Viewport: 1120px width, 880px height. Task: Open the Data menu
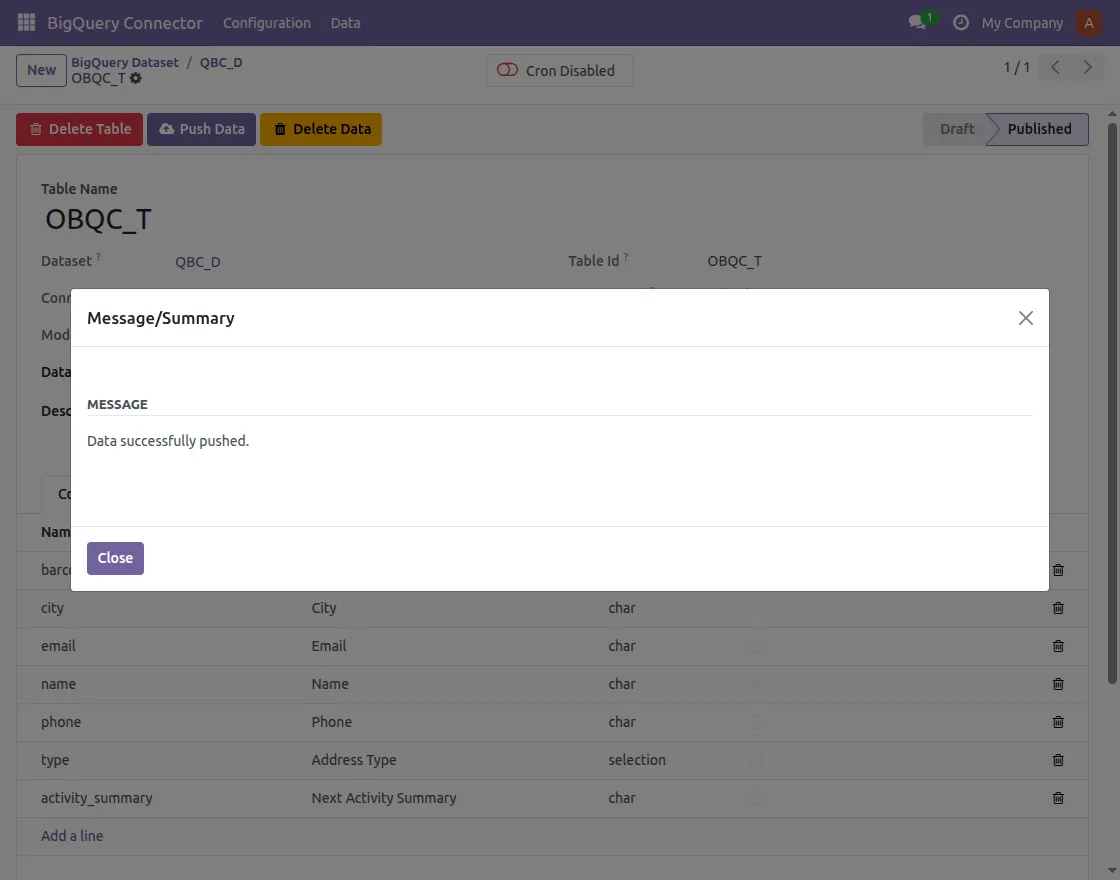pos(345,23)
